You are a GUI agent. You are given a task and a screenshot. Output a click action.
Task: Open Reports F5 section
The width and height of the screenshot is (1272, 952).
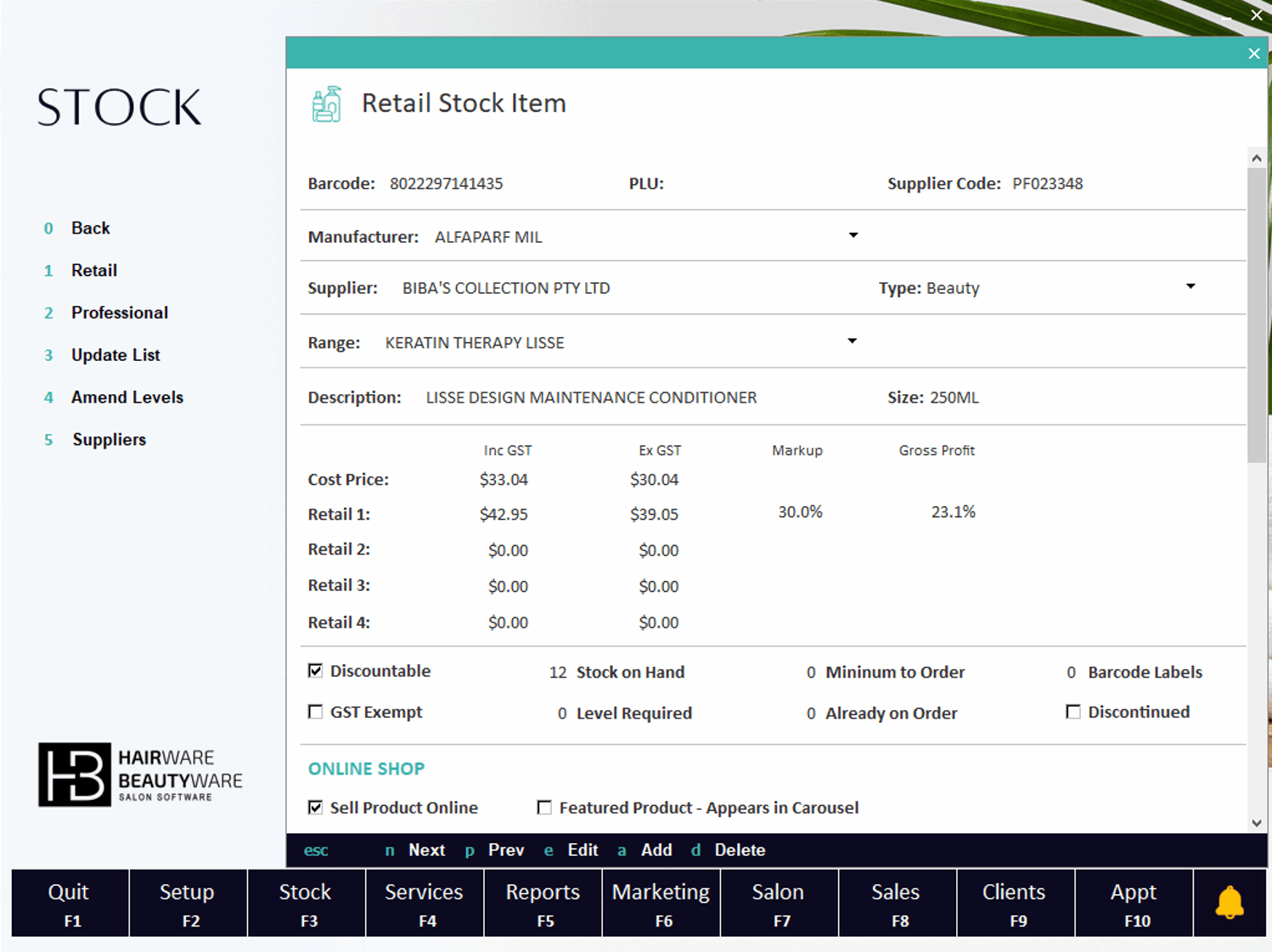point(543,903)
